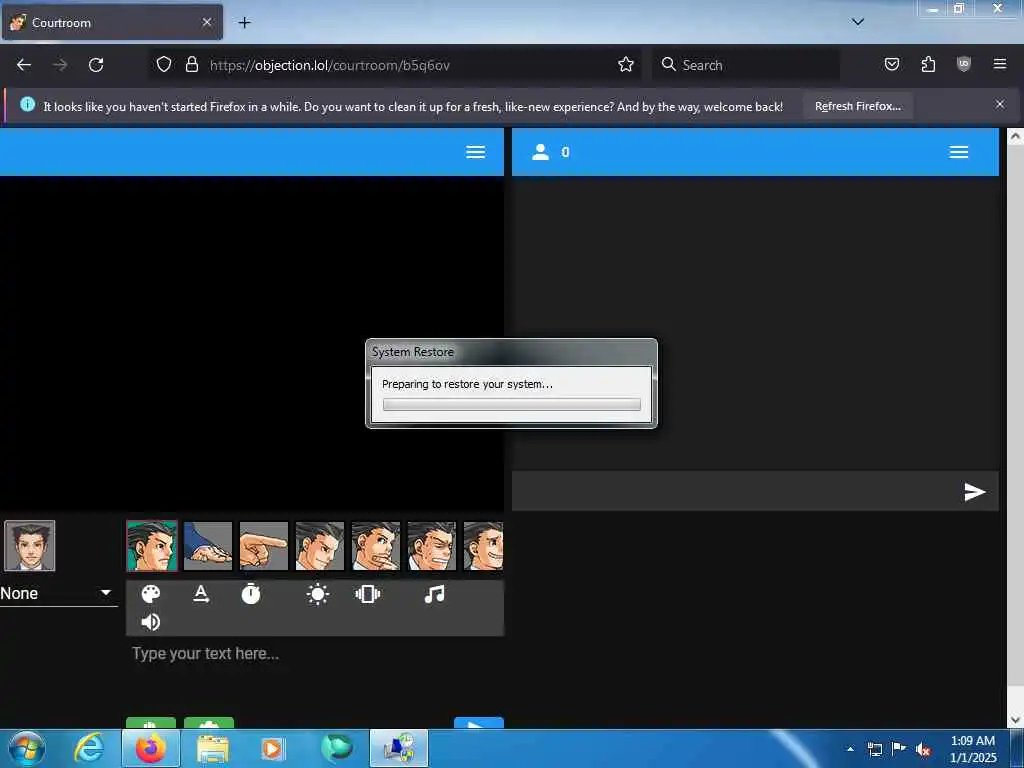Click the second green button below the text box

pyautogui.click(x=209, y=723)
